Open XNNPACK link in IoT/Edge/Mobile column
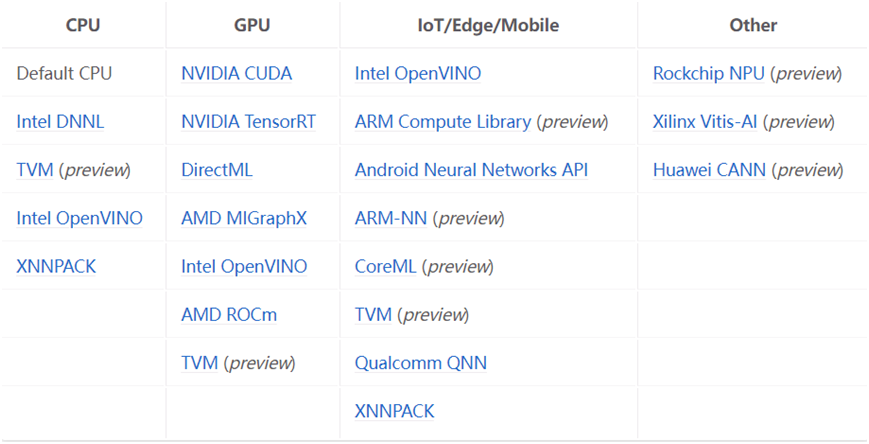Image resolution: width=869 pixels, height=444 pixels. 395,411
